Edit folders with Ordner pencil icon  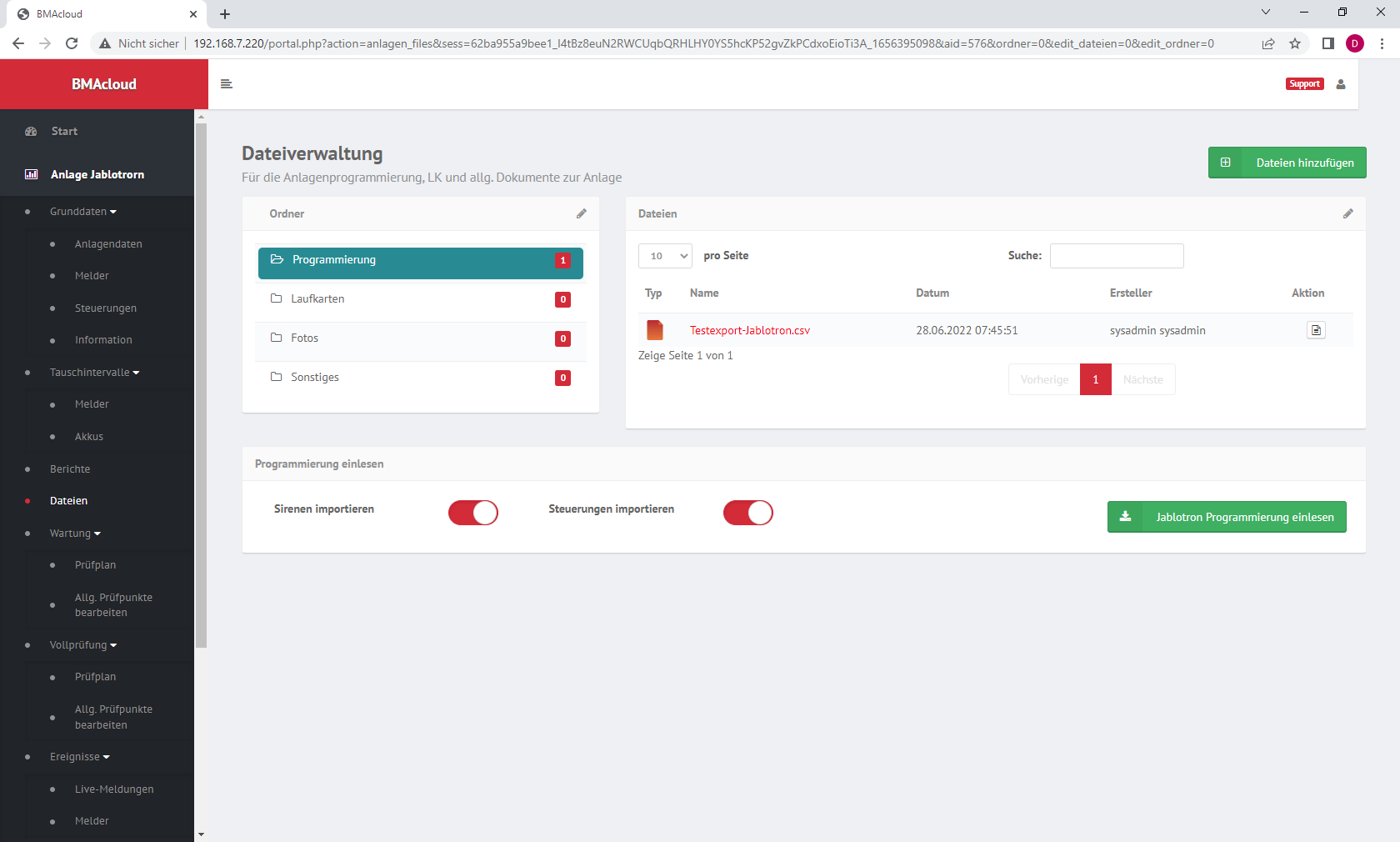coord(582,213)
